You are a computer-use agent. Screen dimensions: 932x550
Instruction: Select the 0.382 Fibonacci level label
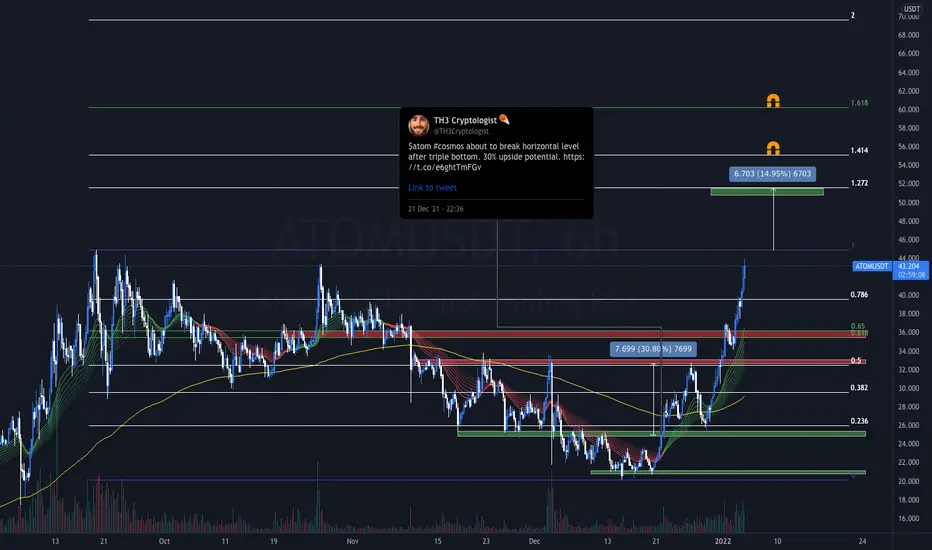pos(859,388)
